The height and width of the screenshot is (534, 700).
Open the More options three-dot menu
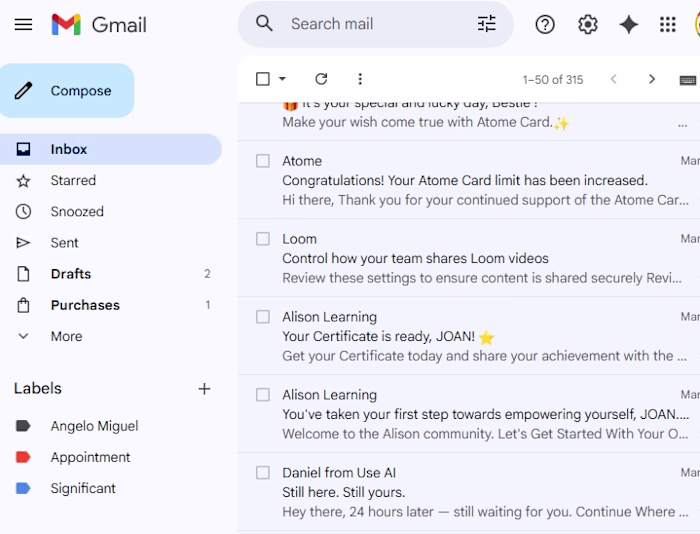pos(360,79)
